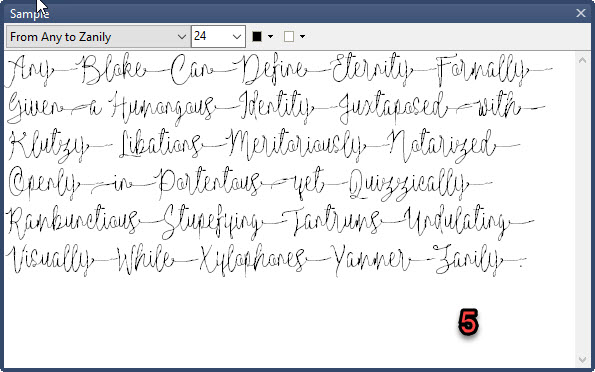
Task: Place cursor in the word 'Eternity'
Action: pos(372,69)
